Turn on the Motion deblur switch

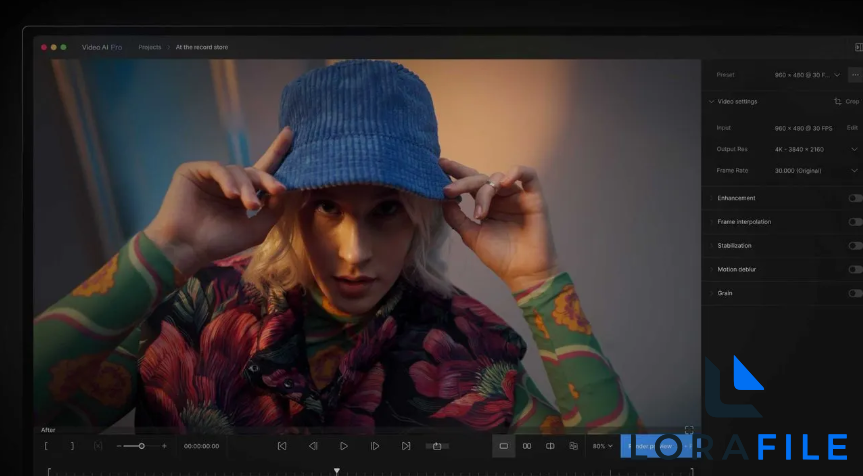point(855,270)
